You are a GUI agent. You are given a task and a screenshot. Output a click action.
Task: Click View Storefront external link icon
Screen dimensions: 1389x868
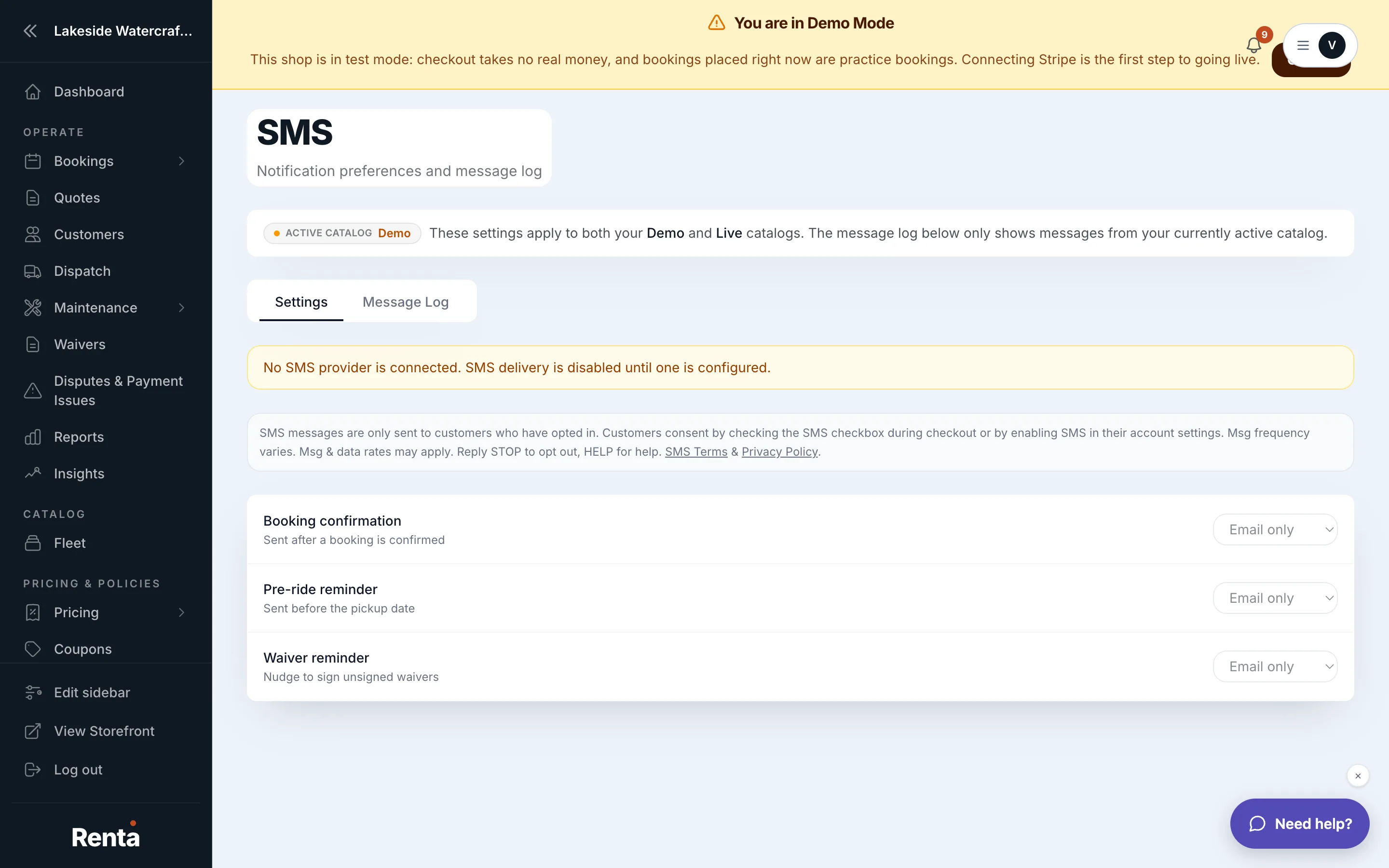coord(33,732)
